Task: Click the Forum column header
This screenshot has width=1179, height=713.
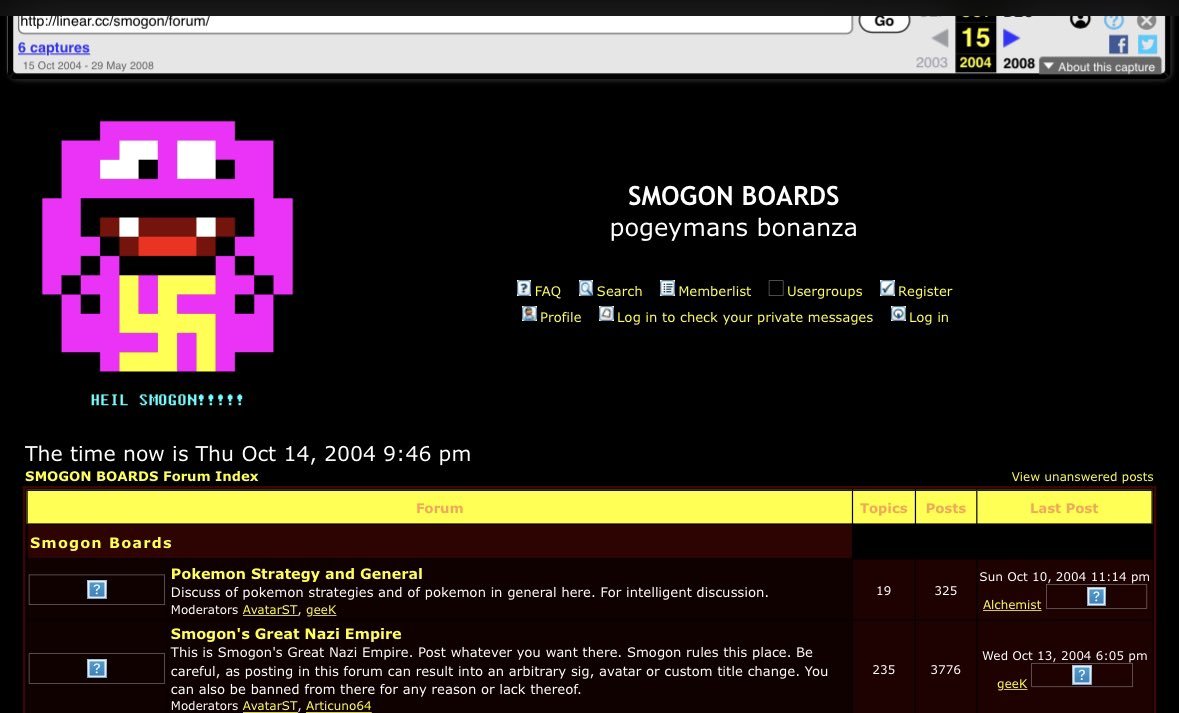Action: pos(440,508)
